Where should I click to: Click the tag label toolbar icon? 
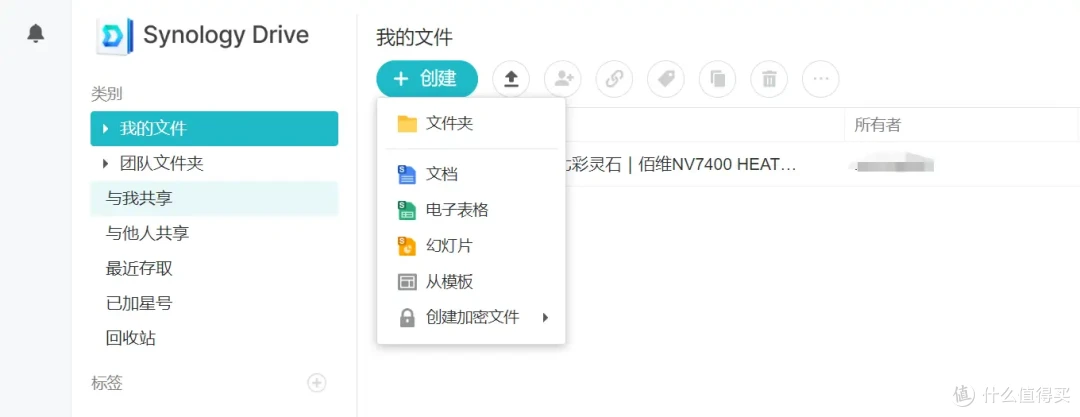(x=666, y=79)
